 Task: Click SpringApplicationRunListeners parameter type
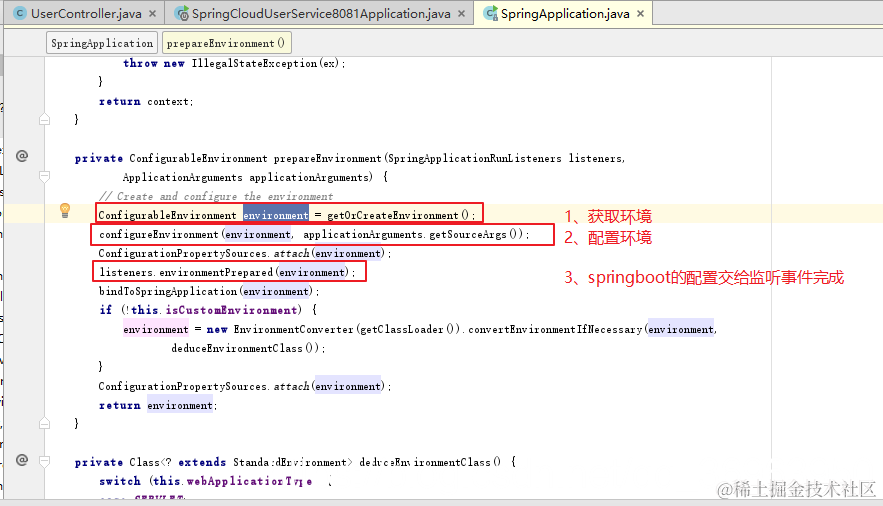point(475,158)
